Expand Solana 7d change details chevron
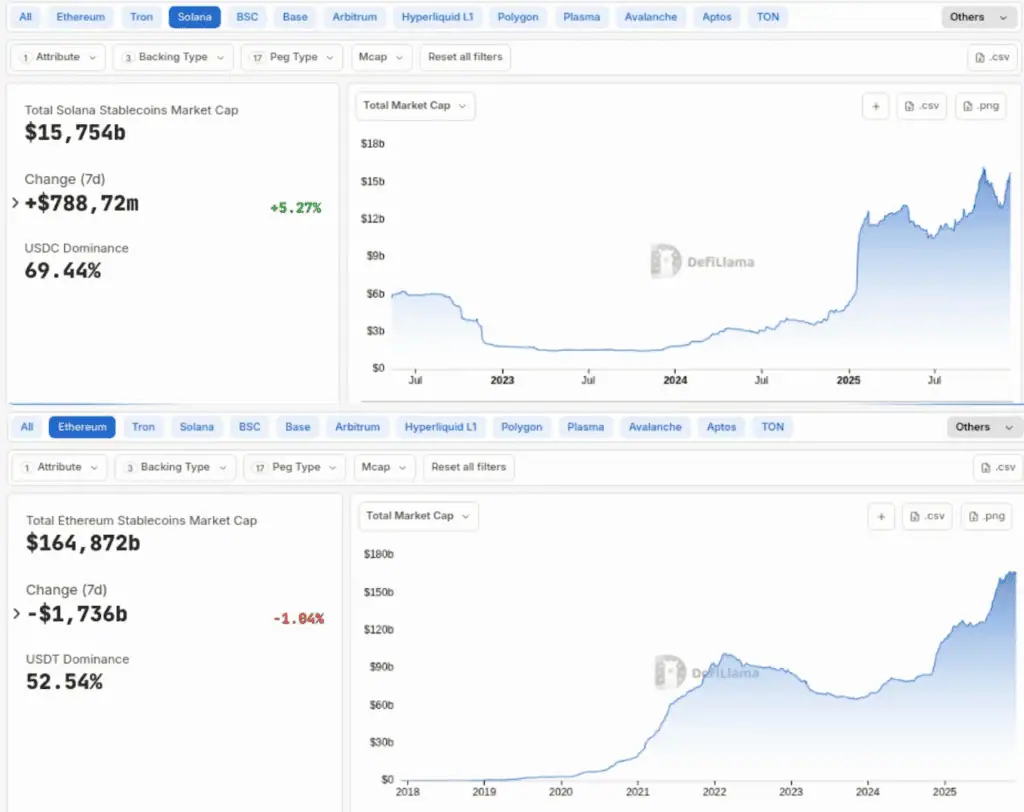This screenshot has height=812, width=1024. 15,203
